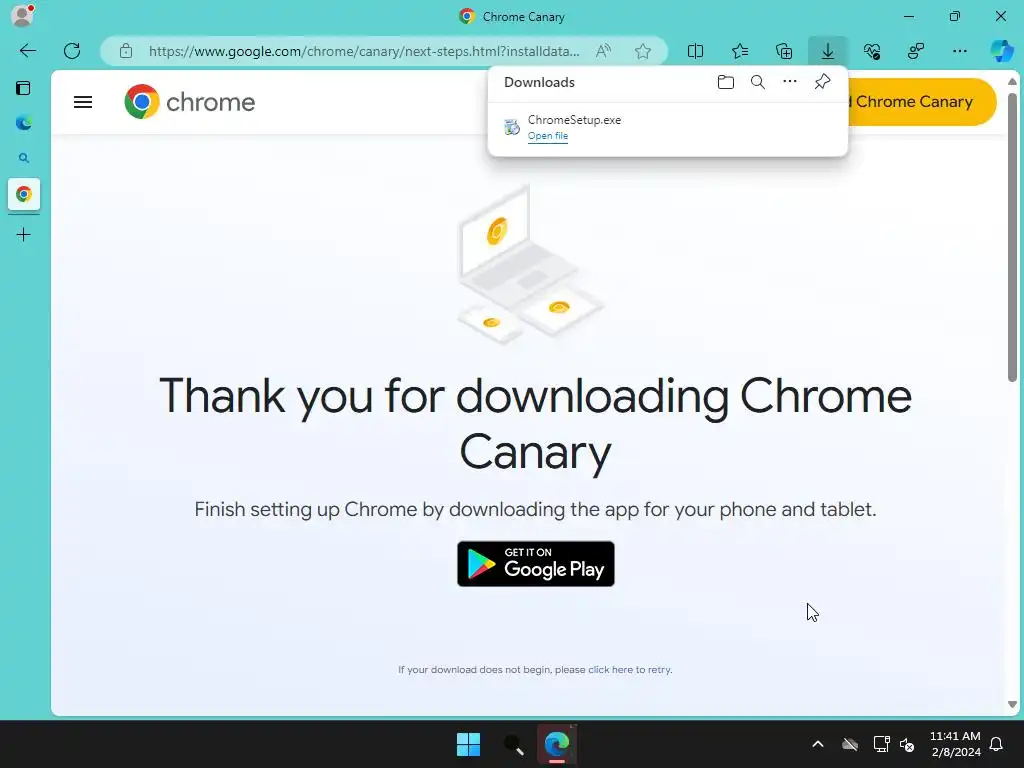Open Browser essentials heart icon
1024x768 pixels.
click(x=872, y=51)
